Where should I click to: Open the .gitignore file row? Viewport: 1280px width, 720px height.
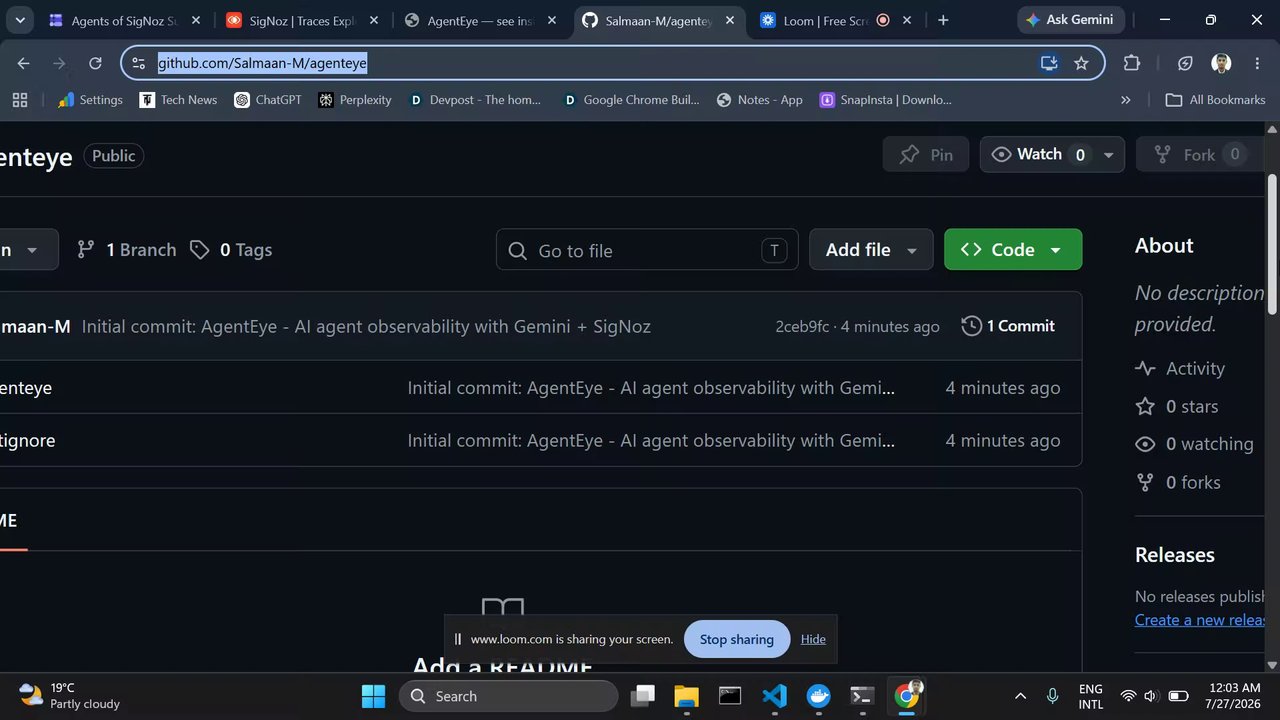pyautogui.click(x=540, y=441)
